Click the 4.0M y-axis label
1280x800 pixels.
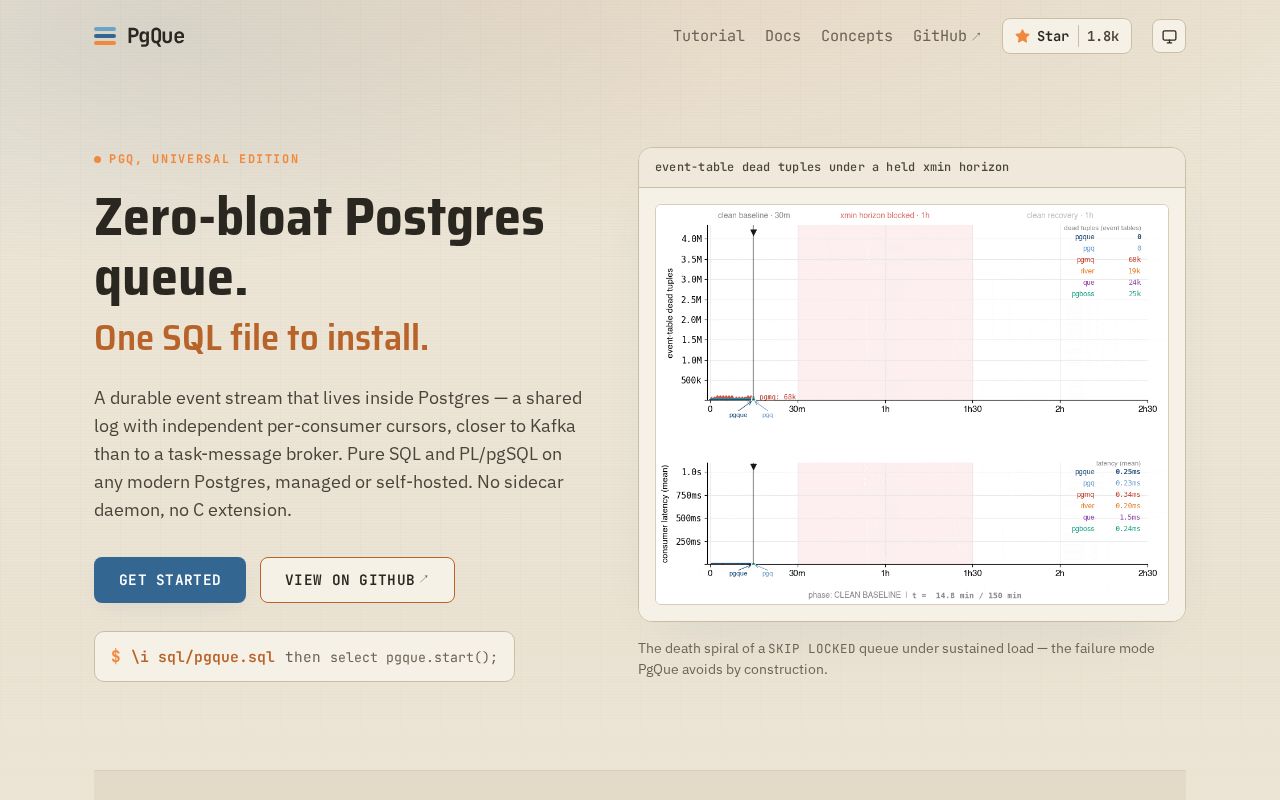(x=691, y=239)
